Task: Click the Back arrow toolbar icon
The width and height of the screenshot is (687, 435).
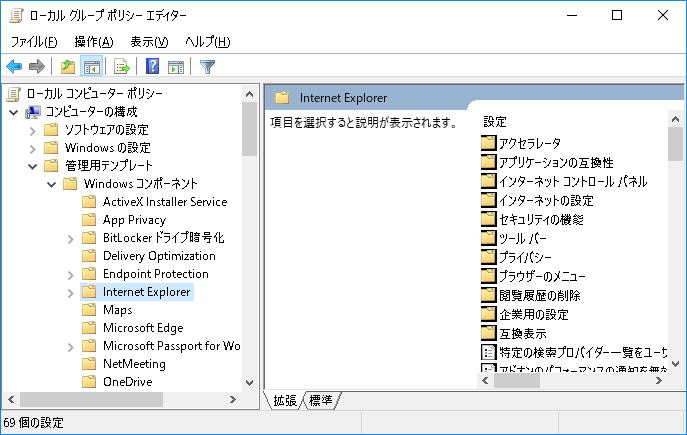Action: [x=14, y=67]
